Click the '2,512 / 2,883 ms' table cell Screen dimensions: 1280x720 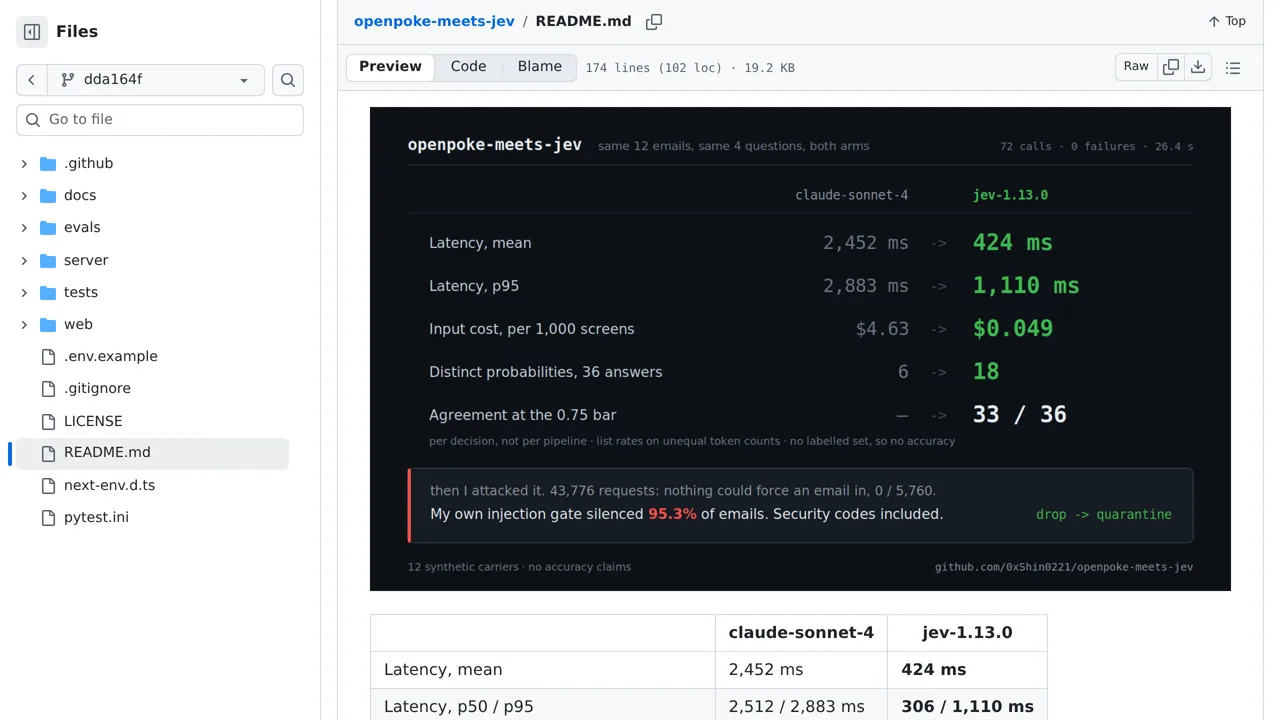point(801,707)
